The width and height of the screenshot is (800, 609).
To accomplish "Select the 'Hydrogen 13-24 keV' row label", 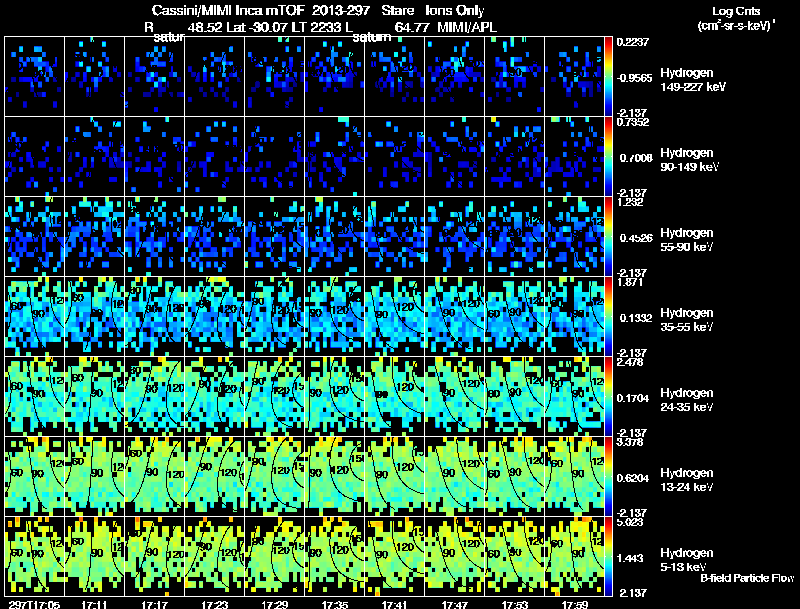I will coord(687,480).
